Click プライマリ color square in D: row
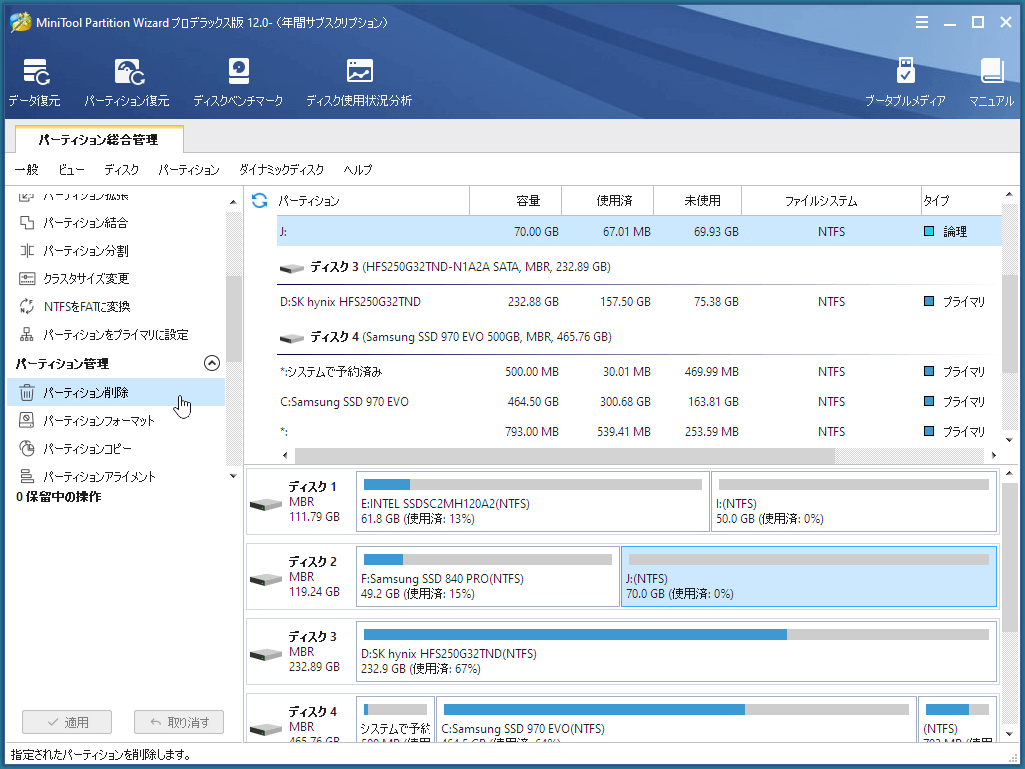Screen dimensions: 1025x769 [x=929, y=301]
